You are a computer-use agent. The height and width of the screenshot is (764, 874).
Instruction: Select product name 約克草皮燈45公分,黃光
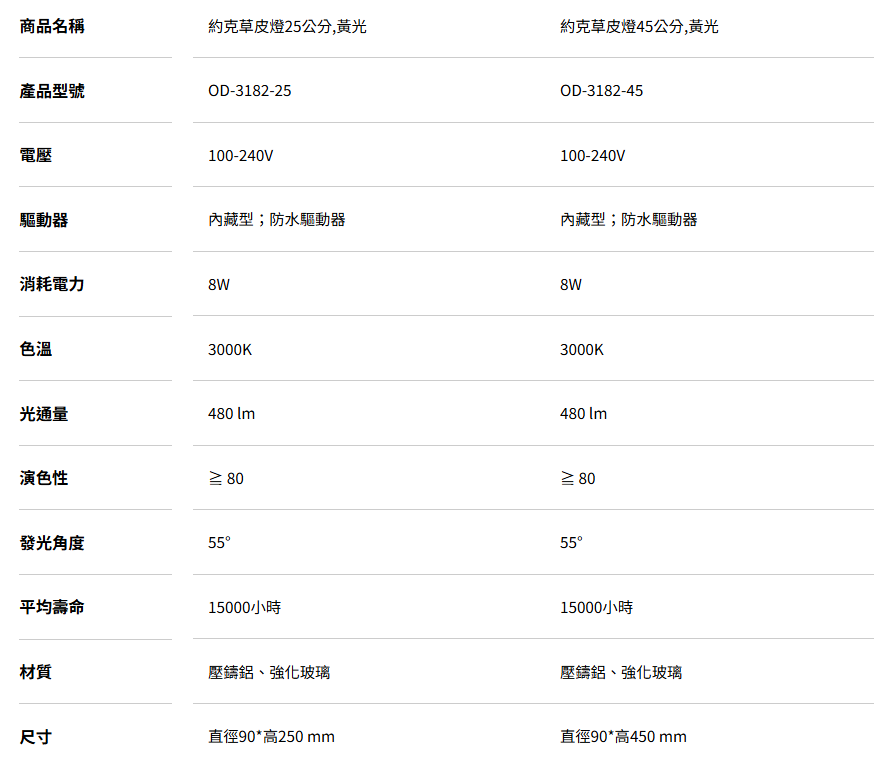(639, 27)
